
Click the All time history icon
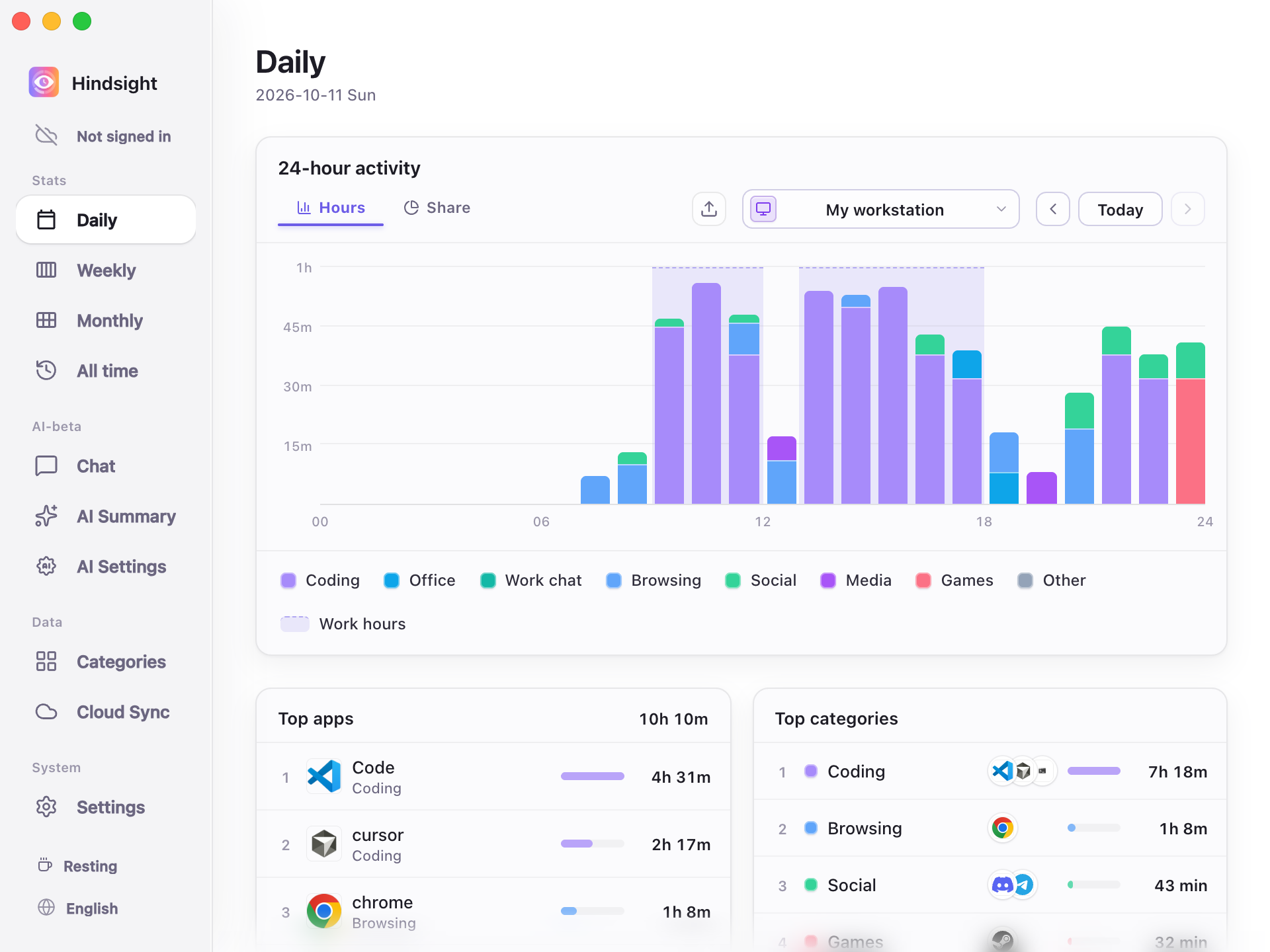coord(46,370)
